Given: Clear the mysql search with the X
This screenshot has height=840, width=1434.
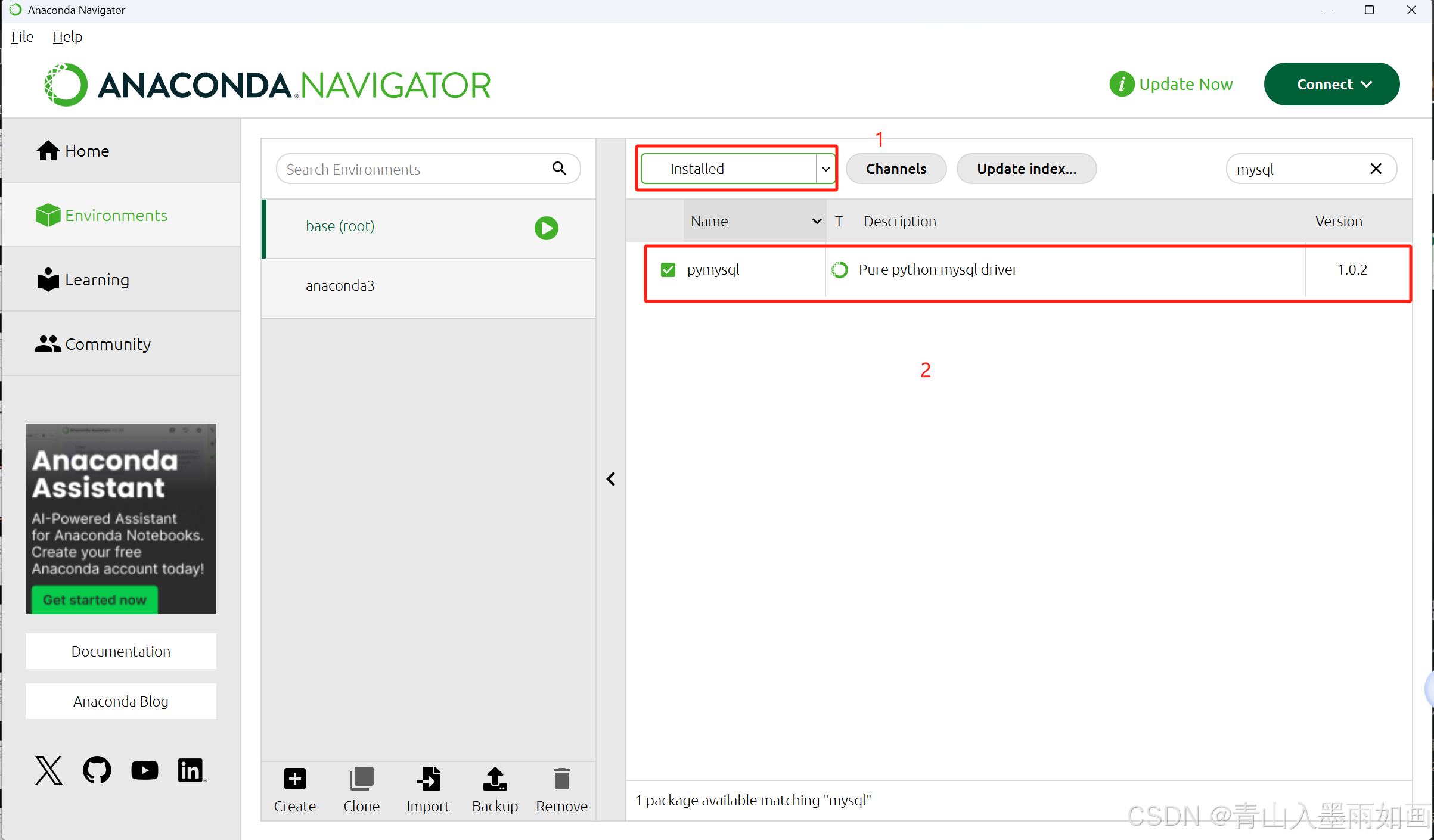Looking at the screenshot, I should coord(1376,169).
